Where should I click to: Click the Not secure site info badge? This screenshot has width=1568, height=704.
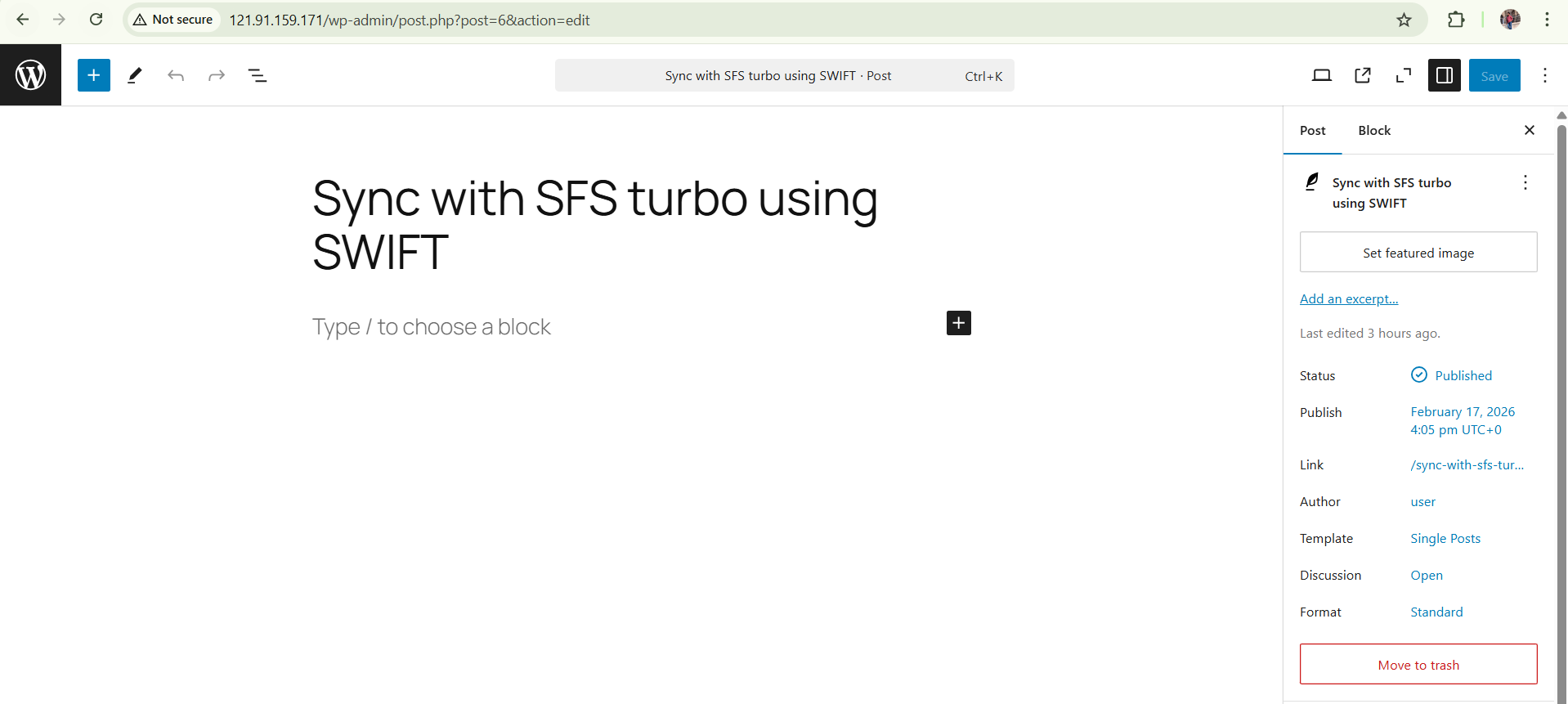[172, 20]
